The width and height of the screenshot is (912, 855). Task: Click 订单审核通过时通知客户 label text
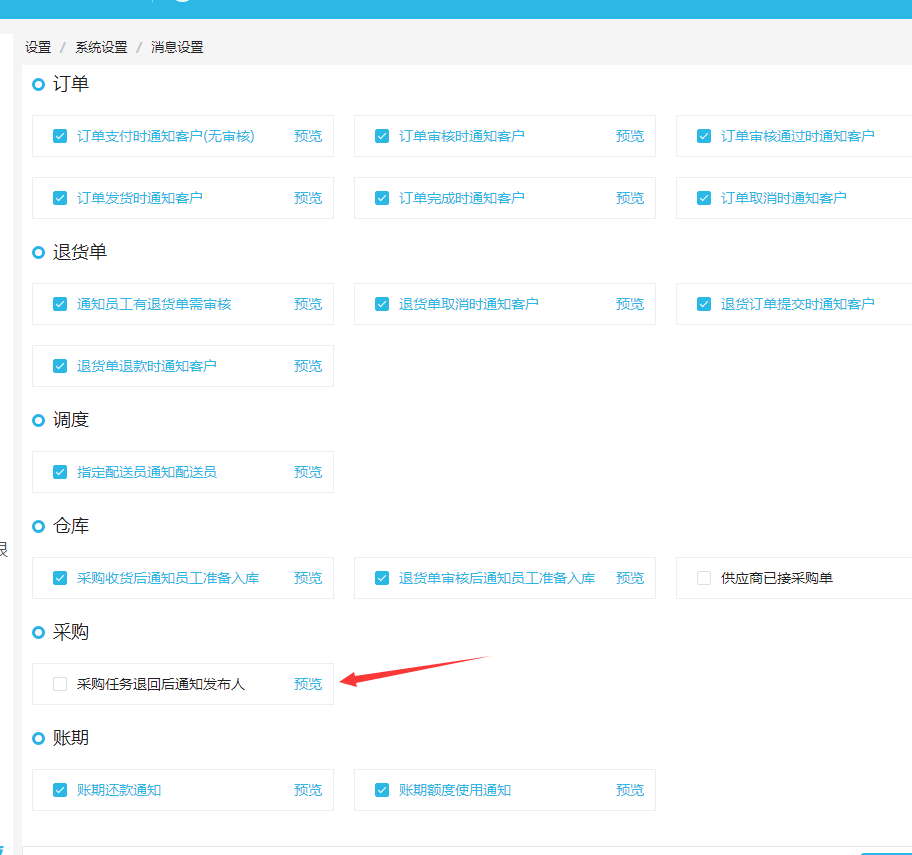797,136
